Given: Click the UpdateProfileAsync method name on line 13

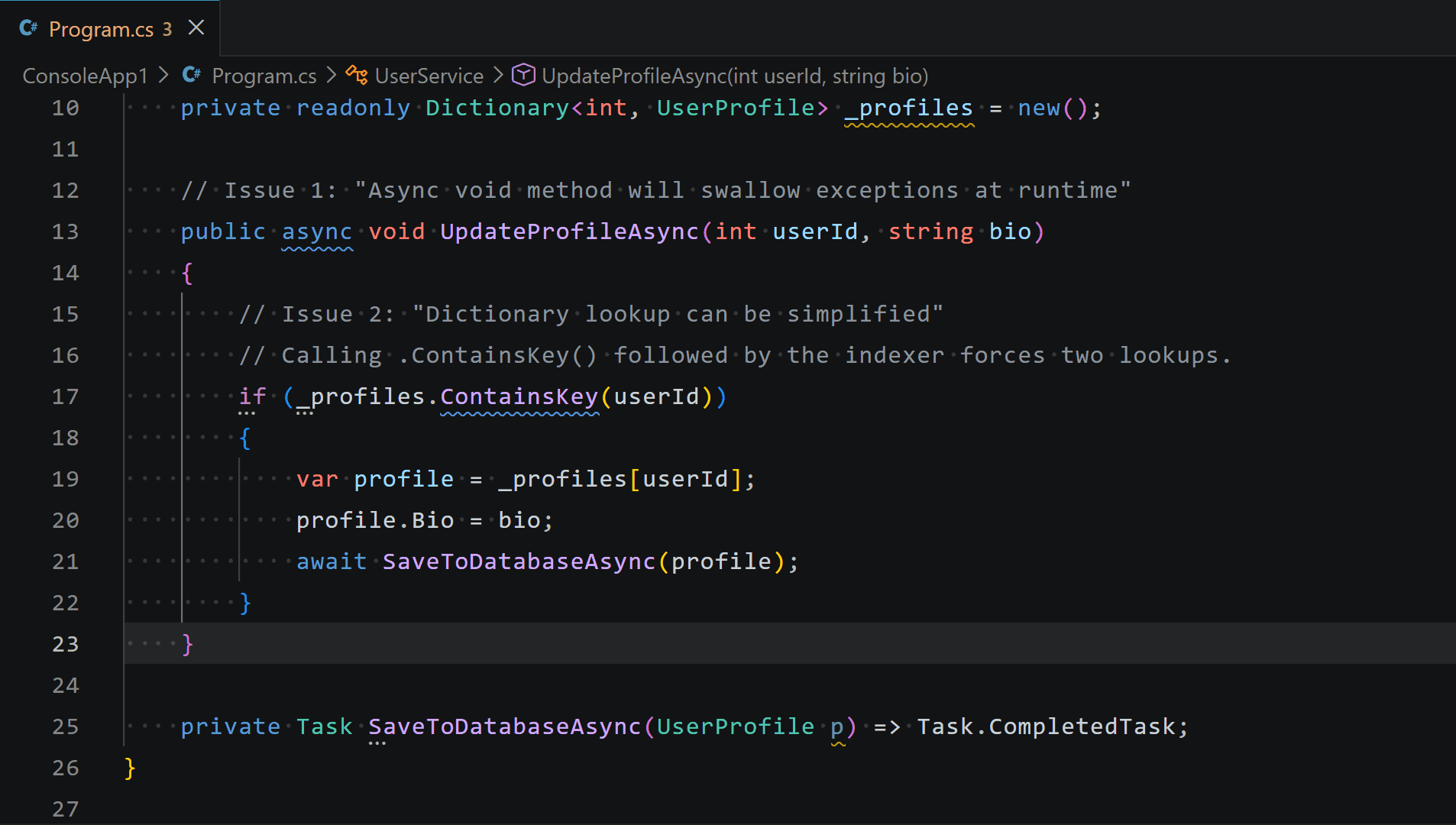Looking at the screenshot, I should 570,231.
